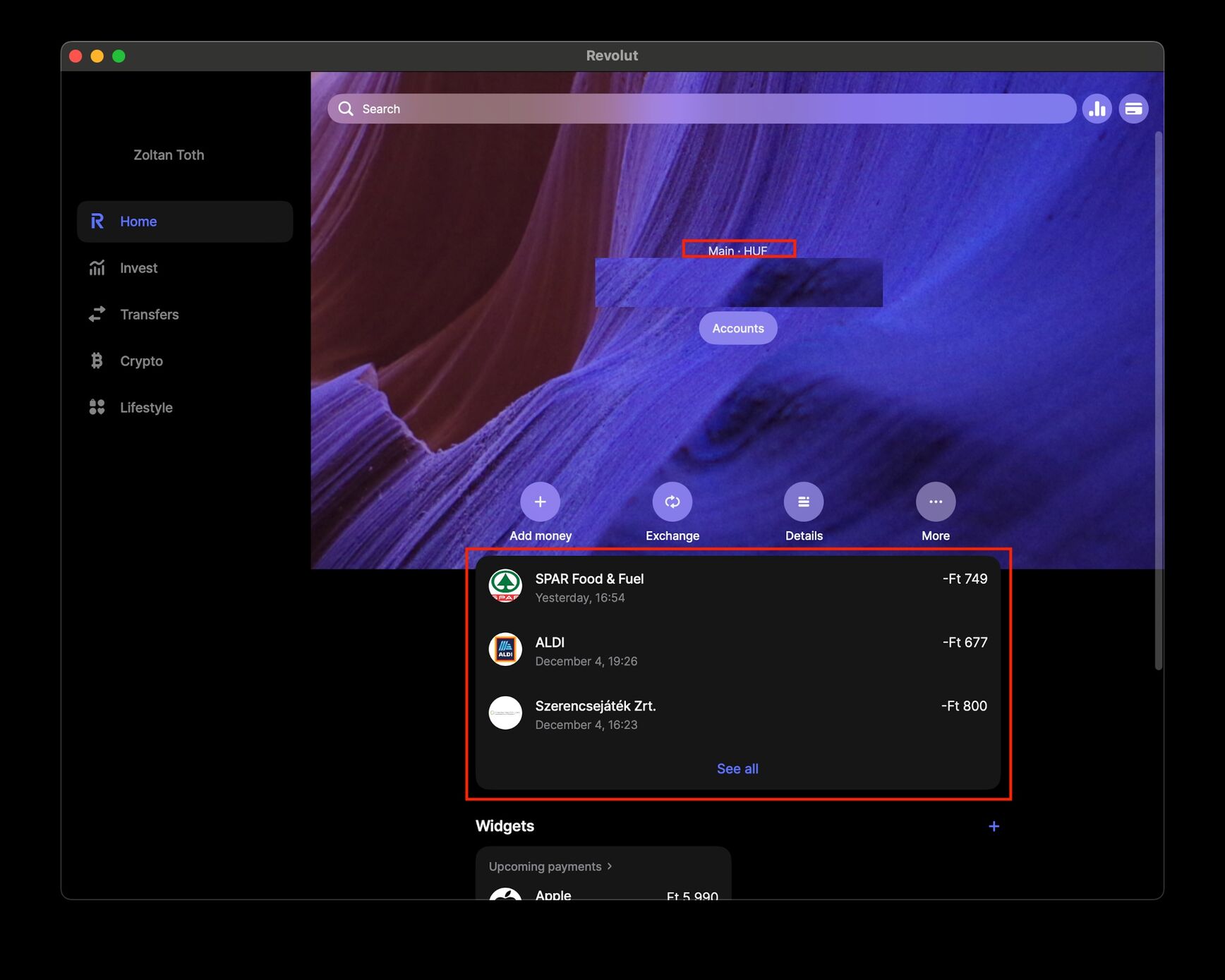Open the Lifestyle section
Viewport: 1225px width, 980px height.
(185, 408)
